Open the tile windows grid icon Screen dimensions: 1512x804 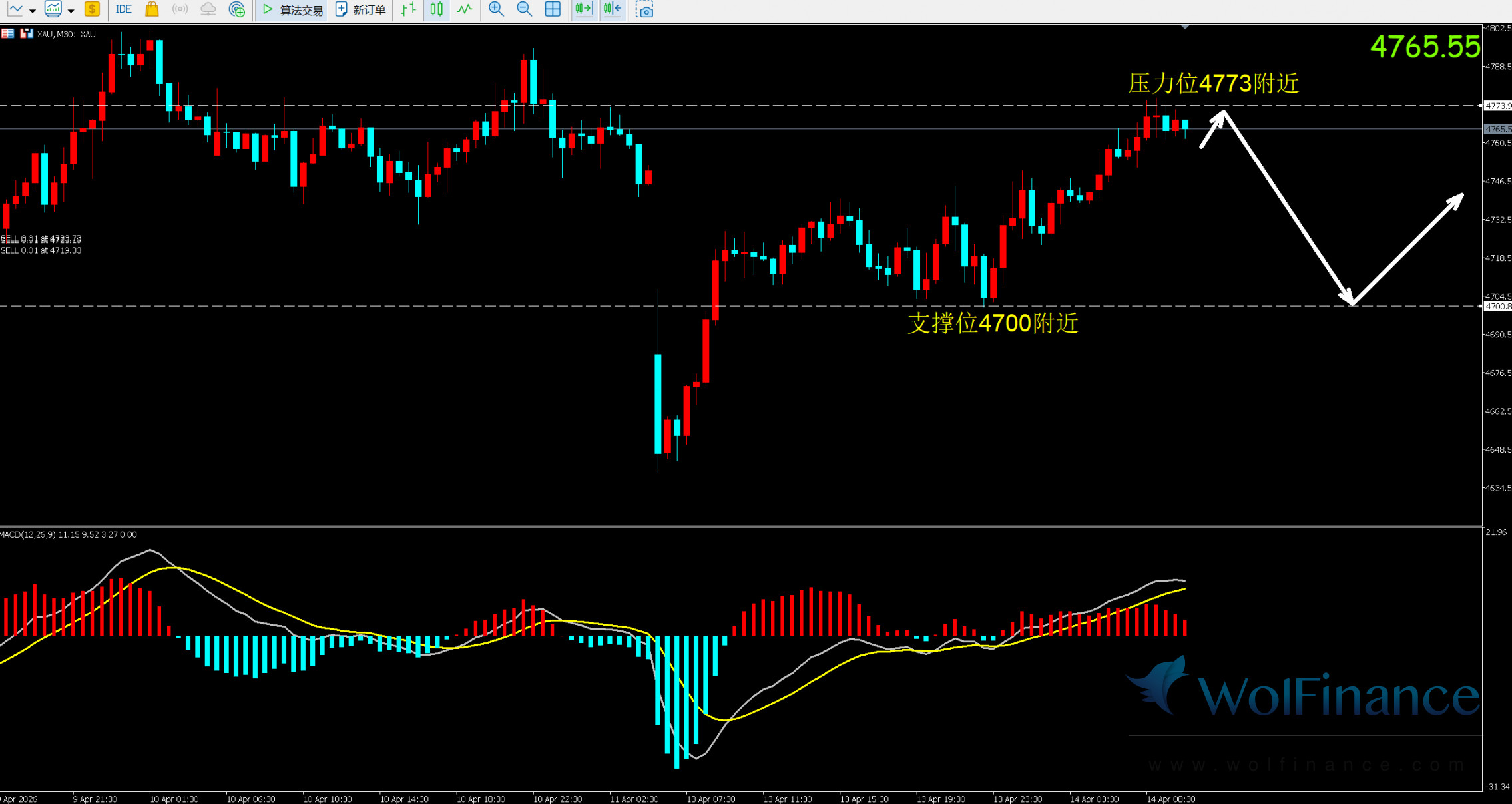click(x=553, y=9)
